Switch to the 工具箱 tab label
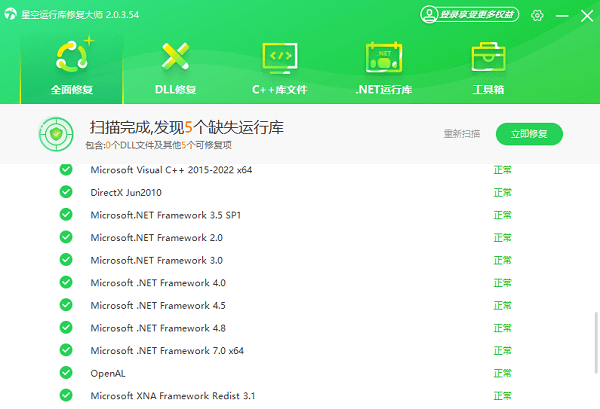The width and height of the screenshot is (600, 409). point(488,90)
